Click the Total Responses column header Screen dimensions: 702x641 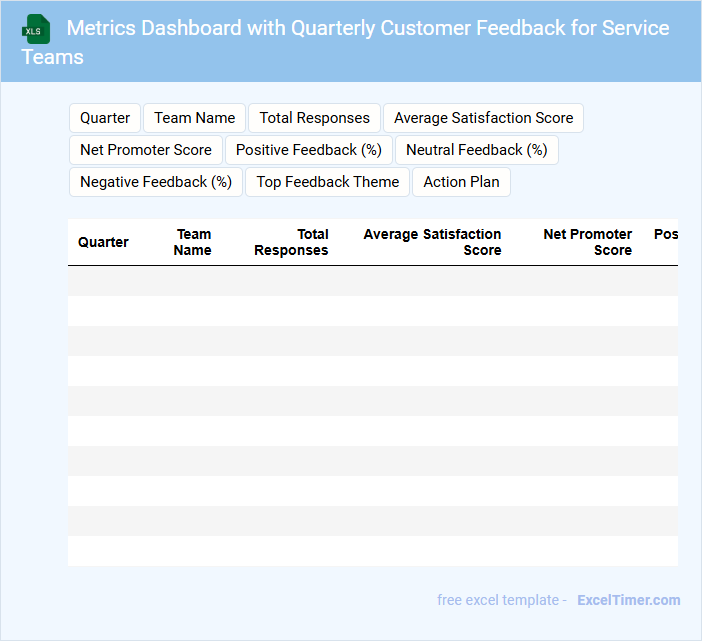coord(291,242)
